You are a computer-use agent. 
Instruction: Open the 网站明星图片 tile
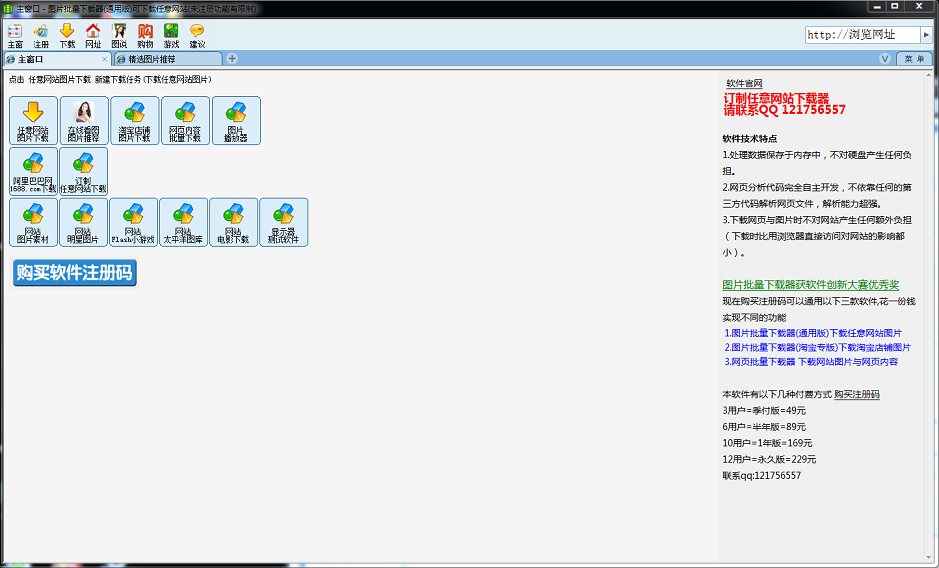(83, 222)
